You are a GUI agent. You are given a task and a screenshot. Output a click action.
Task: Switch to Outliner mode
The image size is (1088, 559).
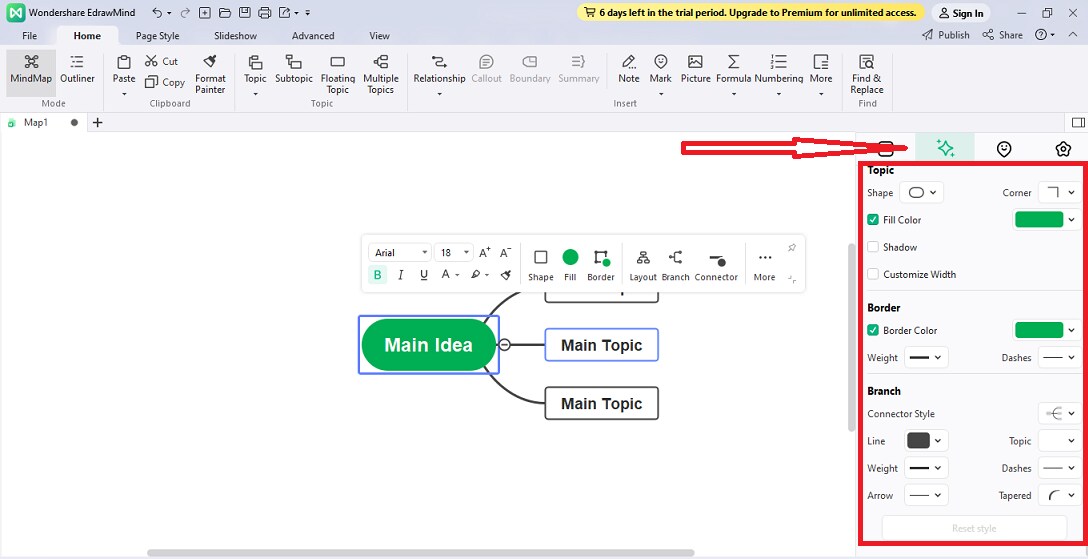pos(77,69)
